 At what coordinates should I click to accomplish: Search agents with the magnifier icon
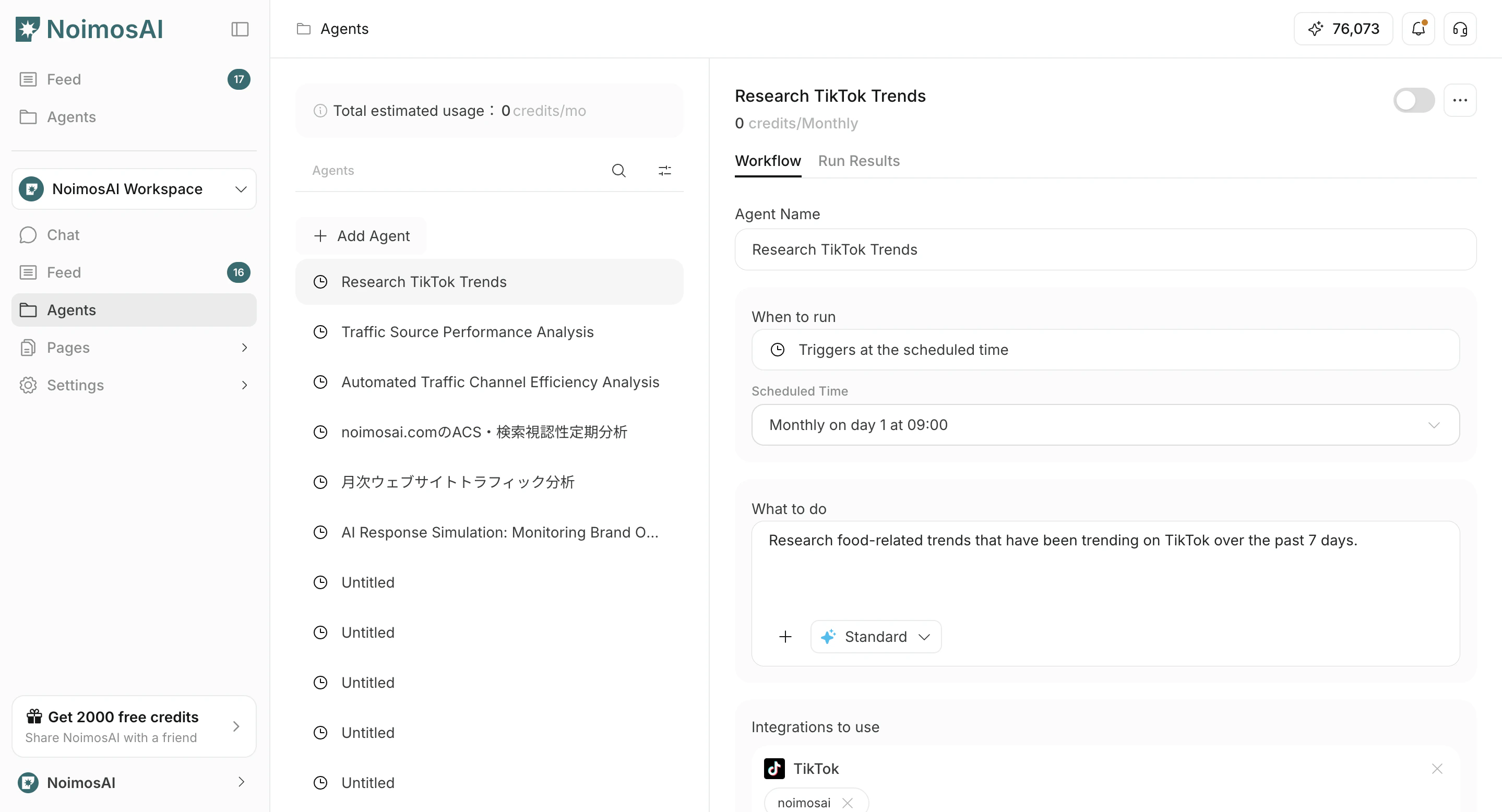(x=618, y=170)
